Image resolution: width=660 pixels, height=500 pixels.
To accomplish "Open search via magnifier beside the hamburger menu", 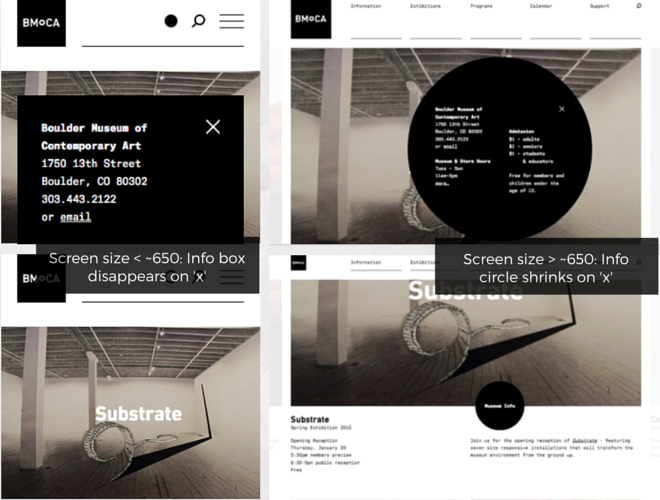I will pos(199,21).
